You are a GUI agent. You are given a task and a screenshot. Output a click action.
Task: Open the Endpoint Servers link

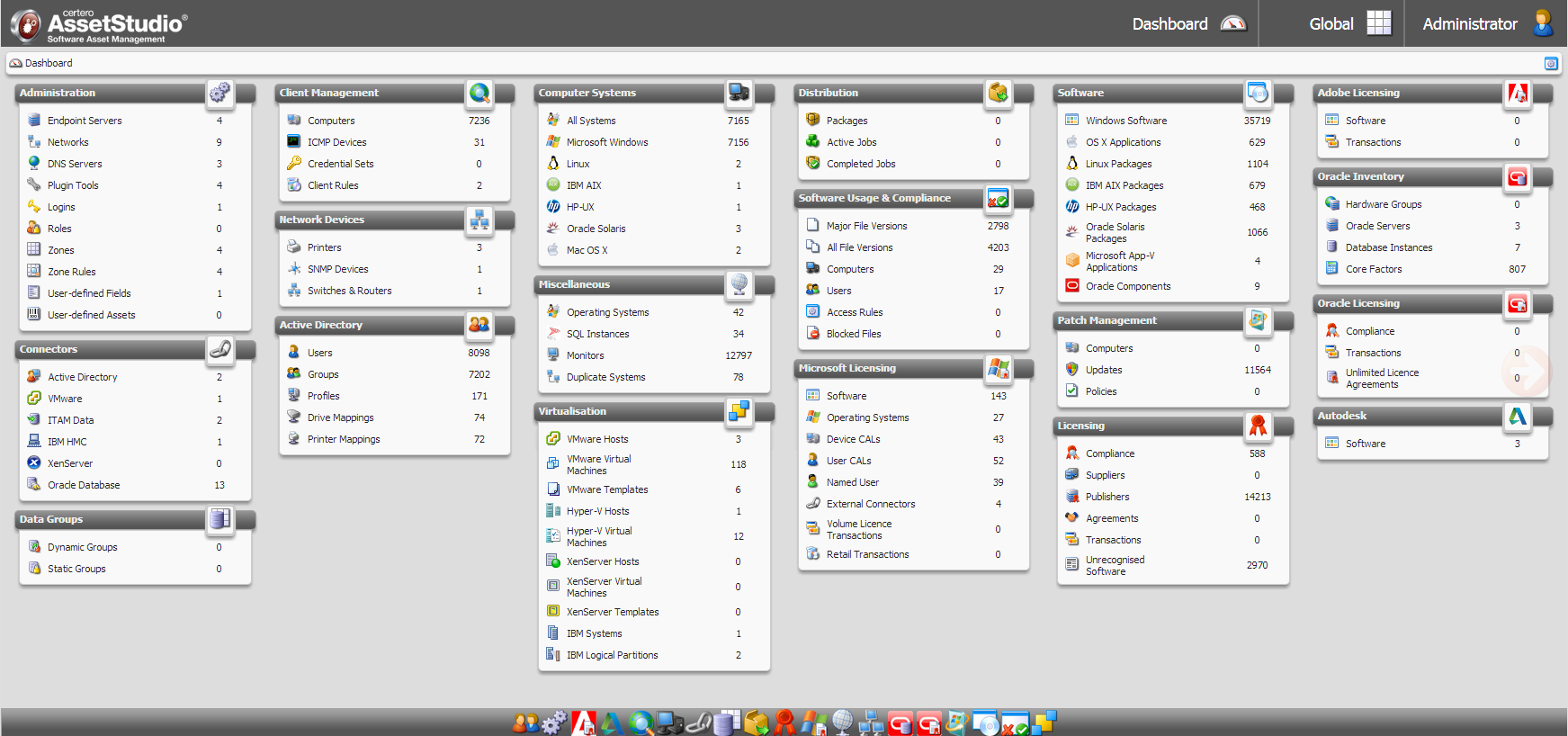[85, 121]
